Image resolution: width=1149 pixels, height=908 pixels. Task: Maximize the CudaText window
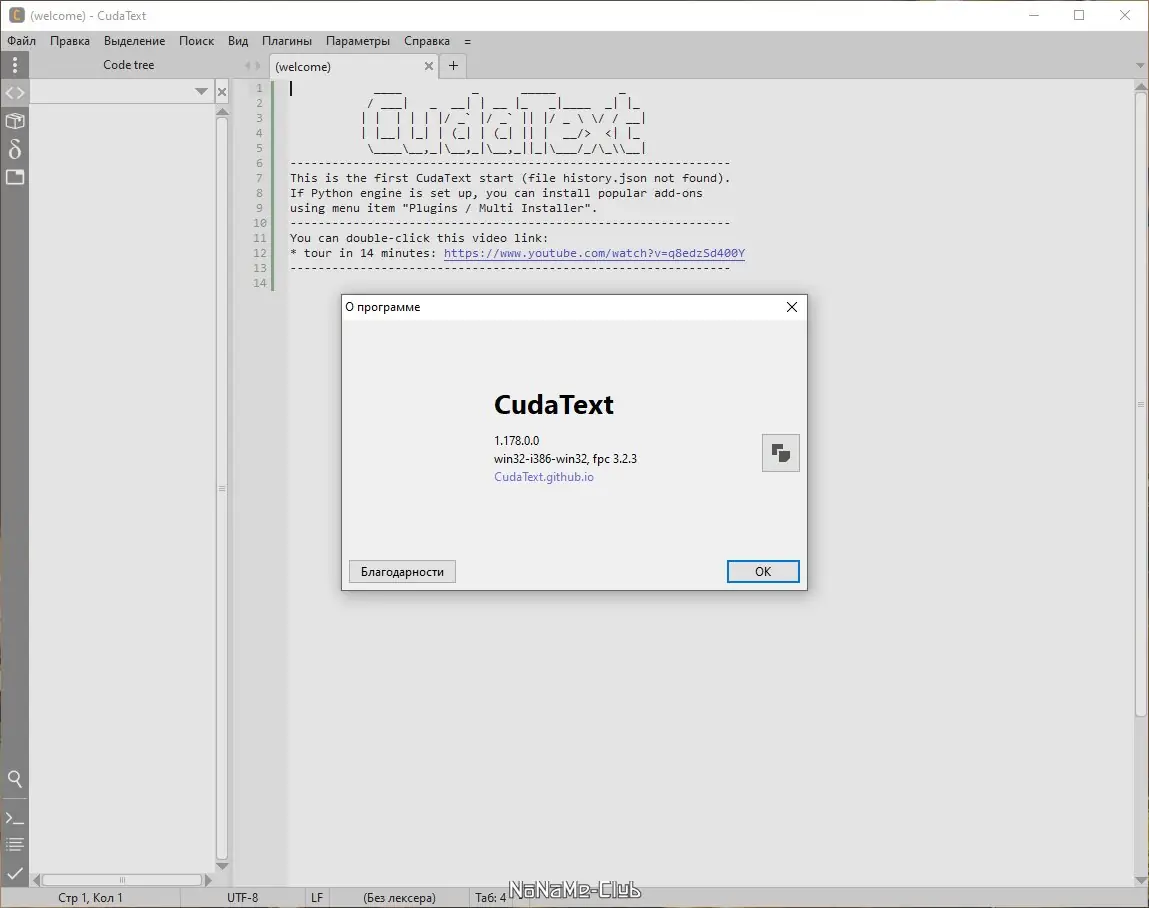[1079, 15]
